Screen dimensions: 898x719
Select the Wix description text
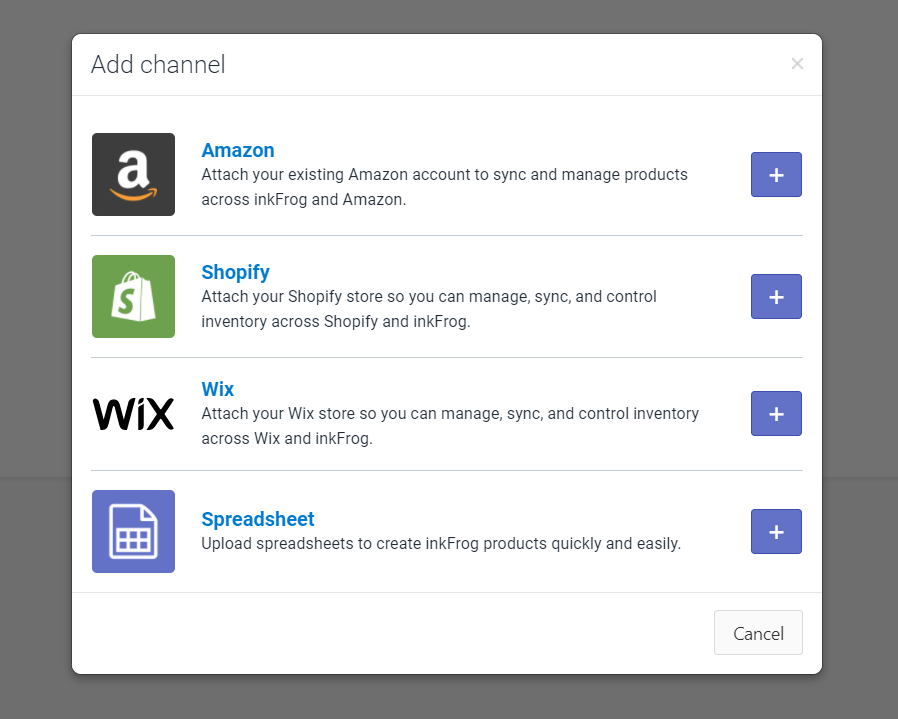[450, 426]
